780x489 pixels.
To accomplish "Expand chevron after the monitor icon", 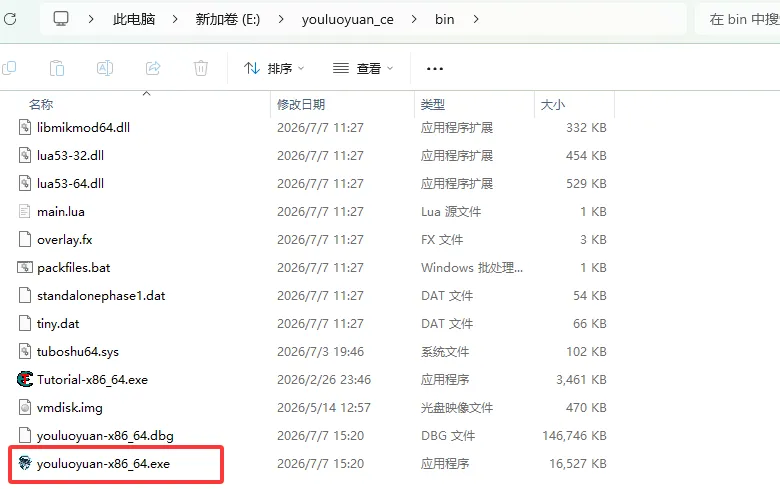I will 91,19.
